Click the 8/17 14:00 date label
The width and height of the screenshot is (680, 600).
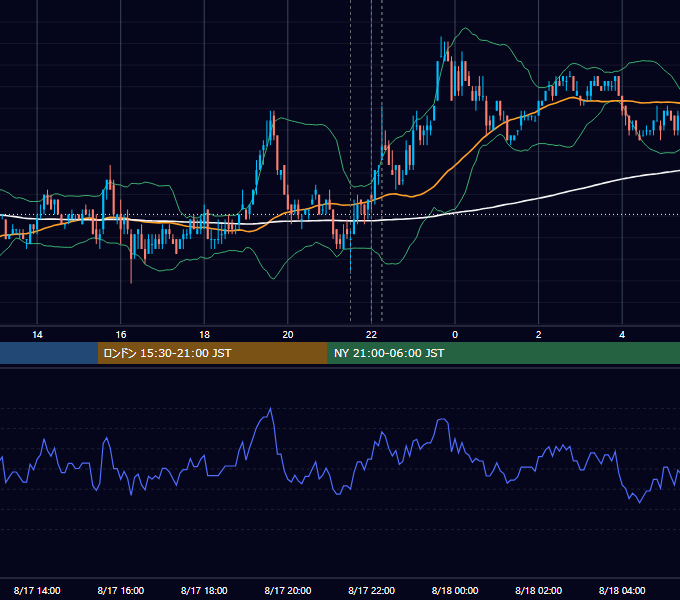(37, 590)
